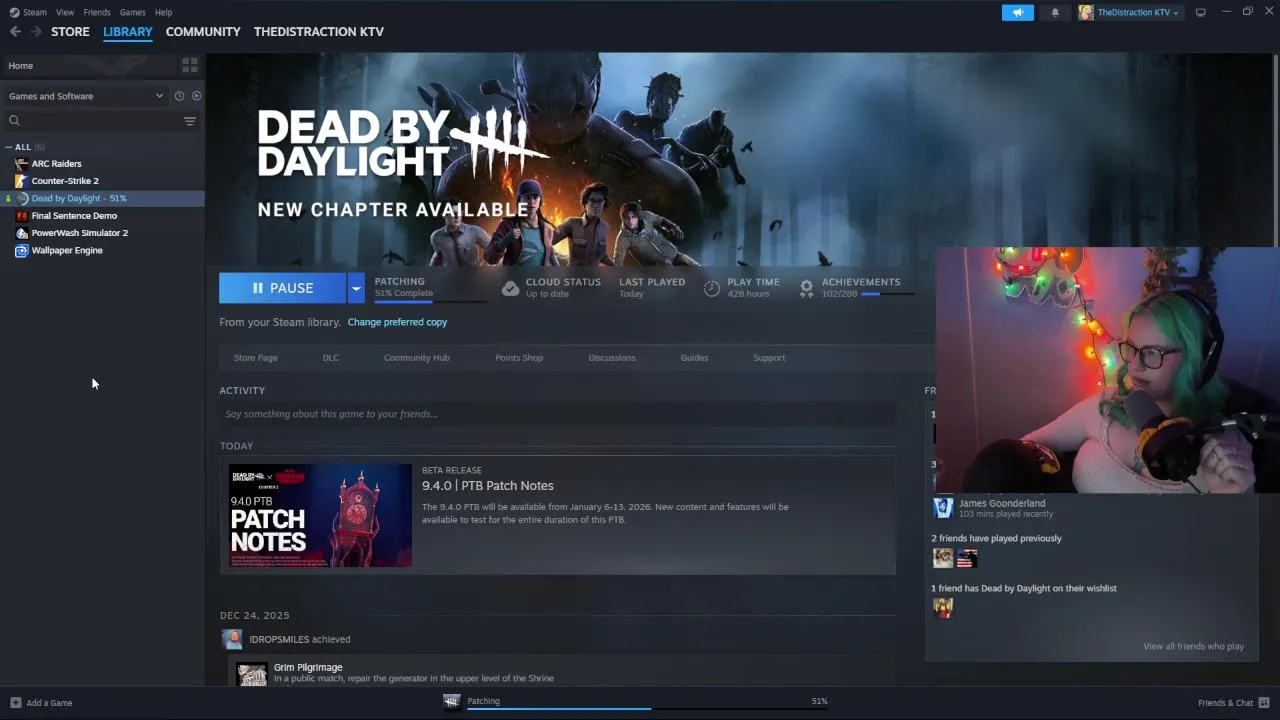Open the bottom Patching downloads bar
This screenshot has height=720, width=1280.
point(636,702)
